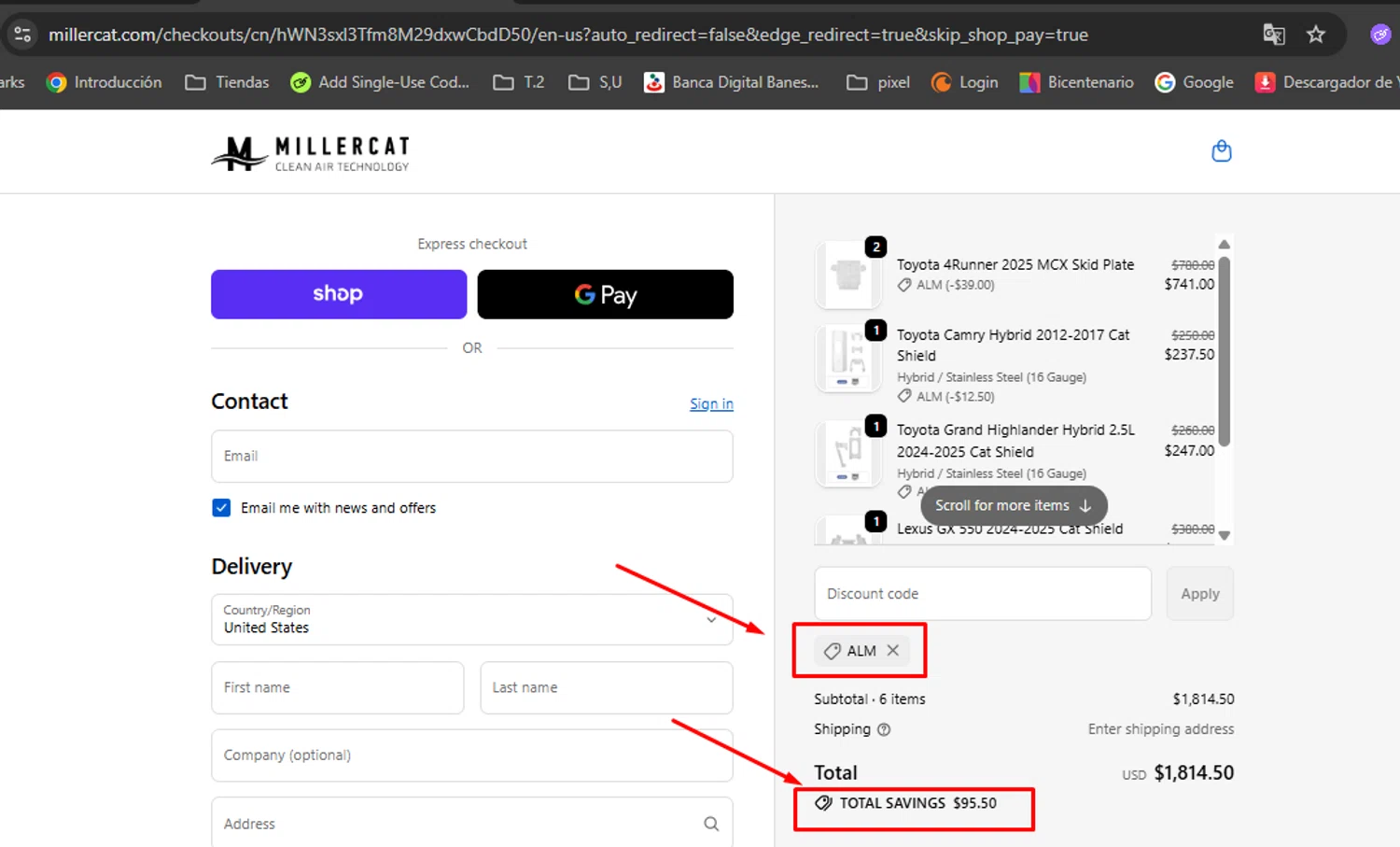Click the Apply discount button
The width and height of the screenshot is (1400, 847).
(x=1199, y=593)
